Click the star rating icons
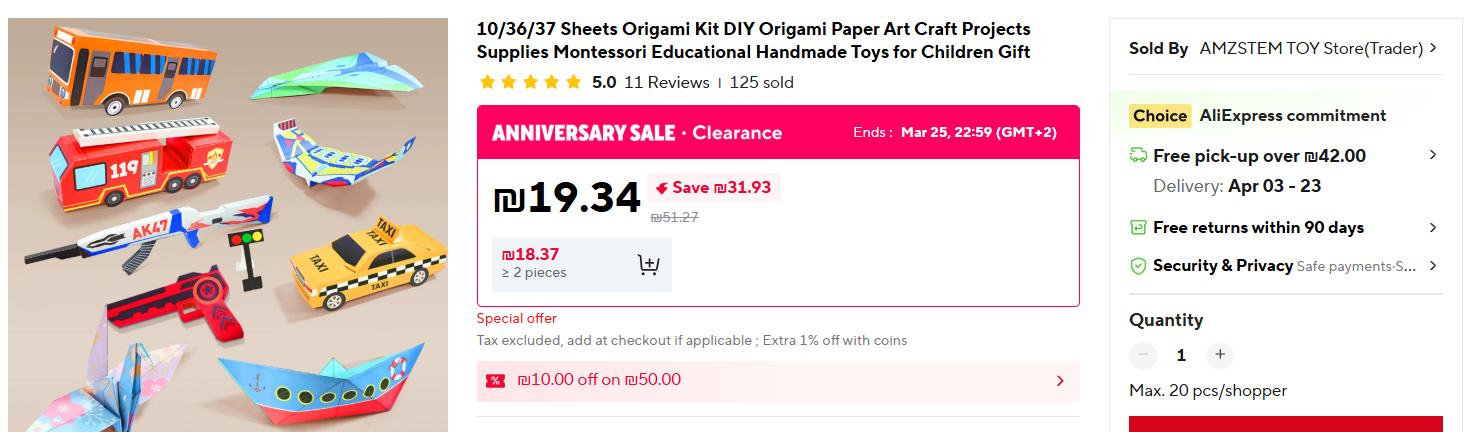This screenshot has height=432, width=1470. (530, 82)
